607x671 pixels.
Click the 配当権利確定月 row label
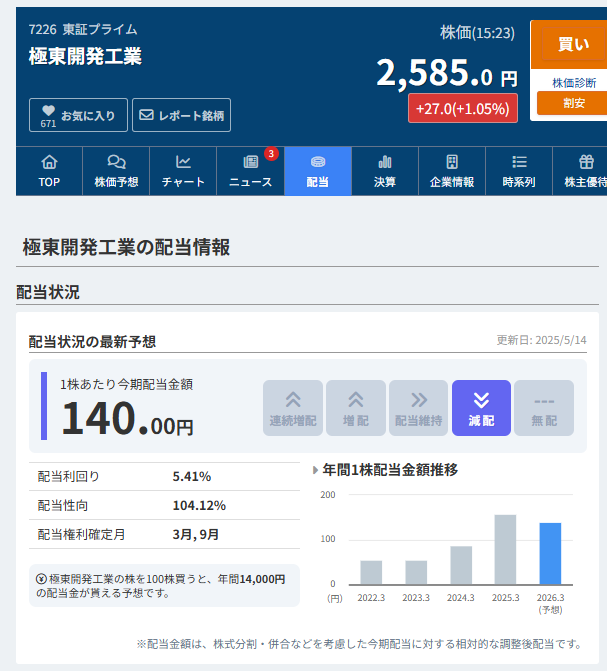pyautogui.click(x=81, y=534)
